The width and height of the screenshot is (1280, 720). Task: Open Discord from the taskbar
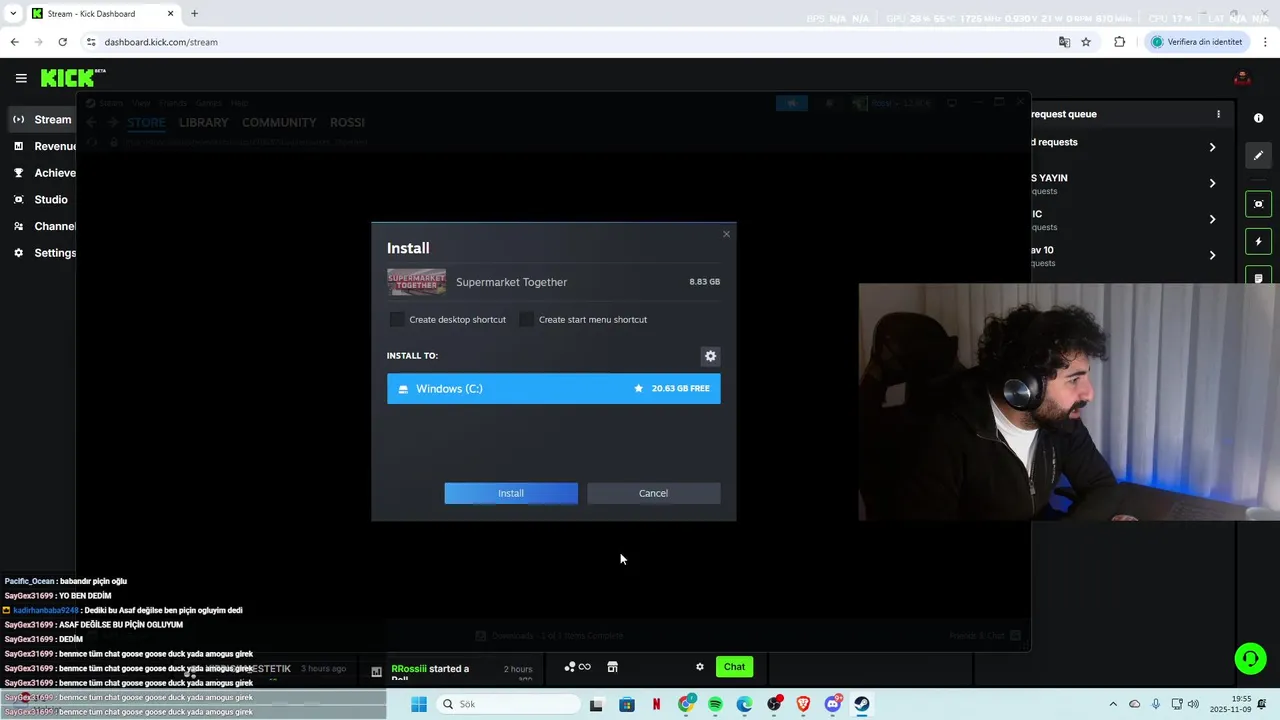[832, 704]
